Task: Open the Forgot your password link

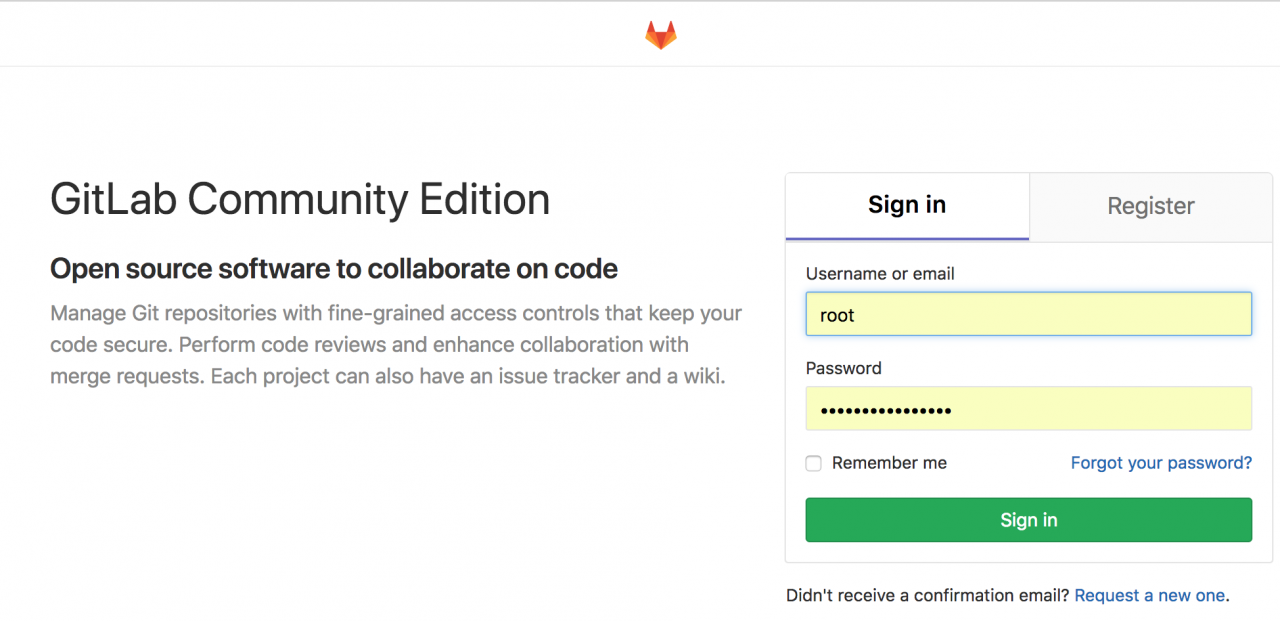Action: [1161, 463]
